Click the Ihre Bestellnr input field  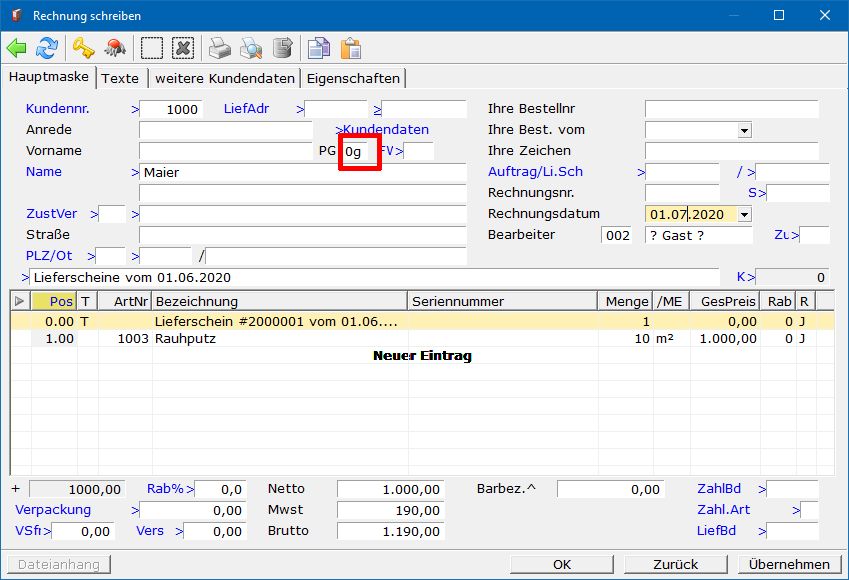(x=731, y=109)
